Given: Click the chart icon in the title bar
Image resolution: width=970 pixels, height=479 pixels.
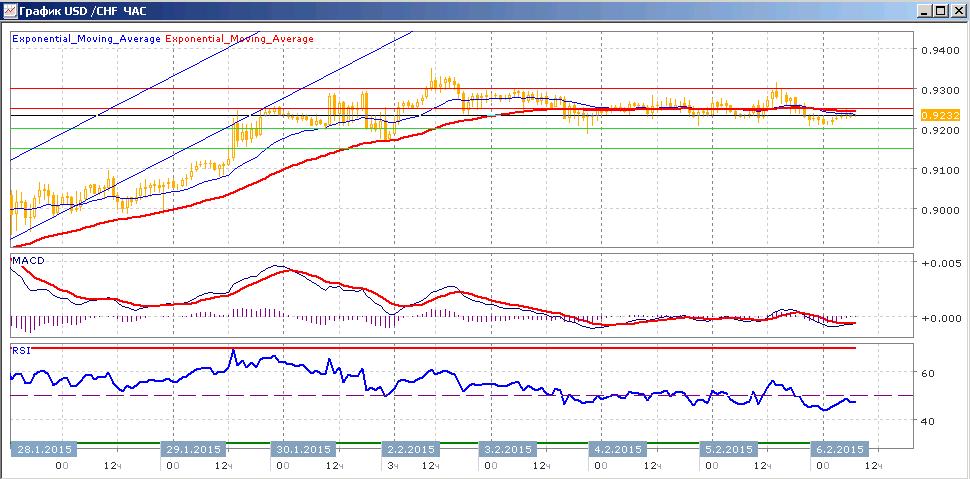Looking at the screenshot, I should [9, 11].
